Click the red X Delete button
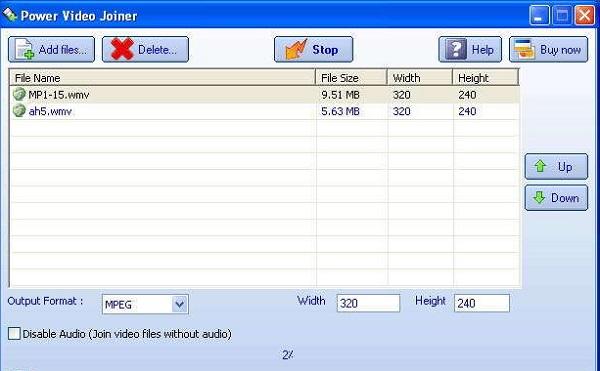 (145, 49)
